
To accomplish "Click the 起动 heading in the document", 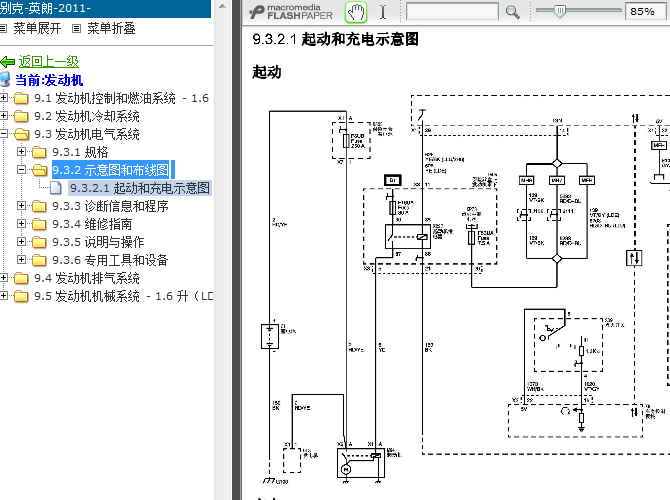I will (x=267, y=72).
